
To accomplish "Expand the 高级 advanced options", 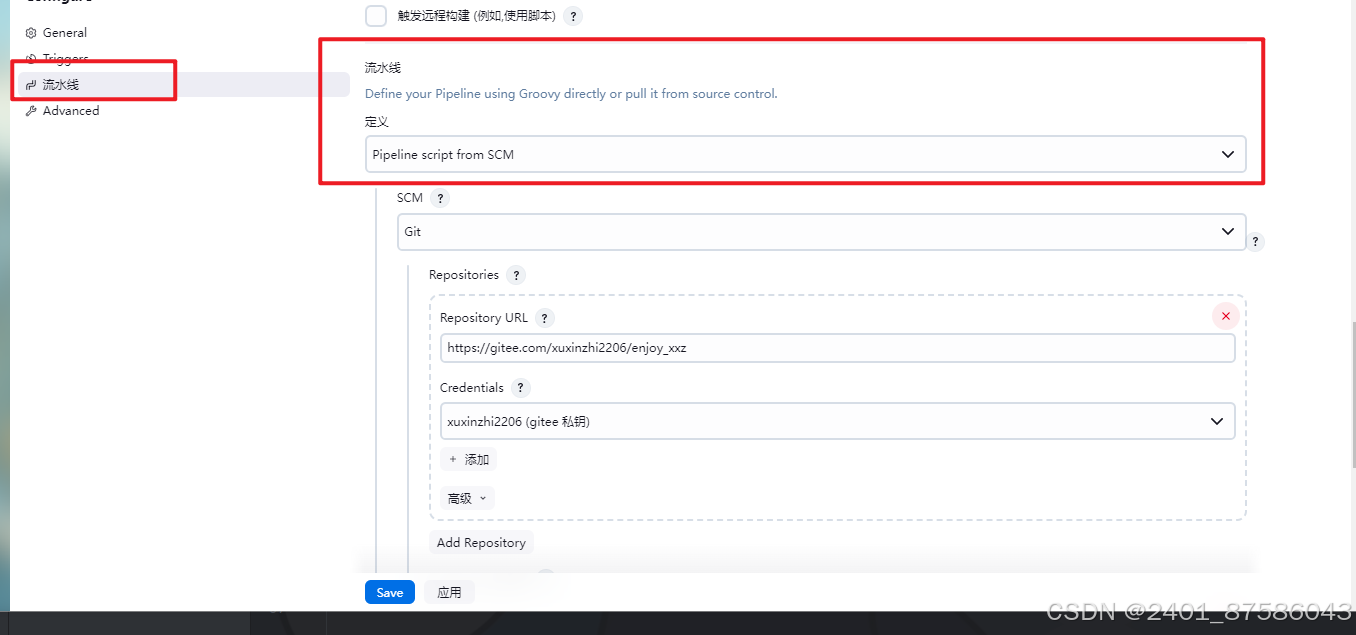I will pyautogui.click(x=466, y=497).
